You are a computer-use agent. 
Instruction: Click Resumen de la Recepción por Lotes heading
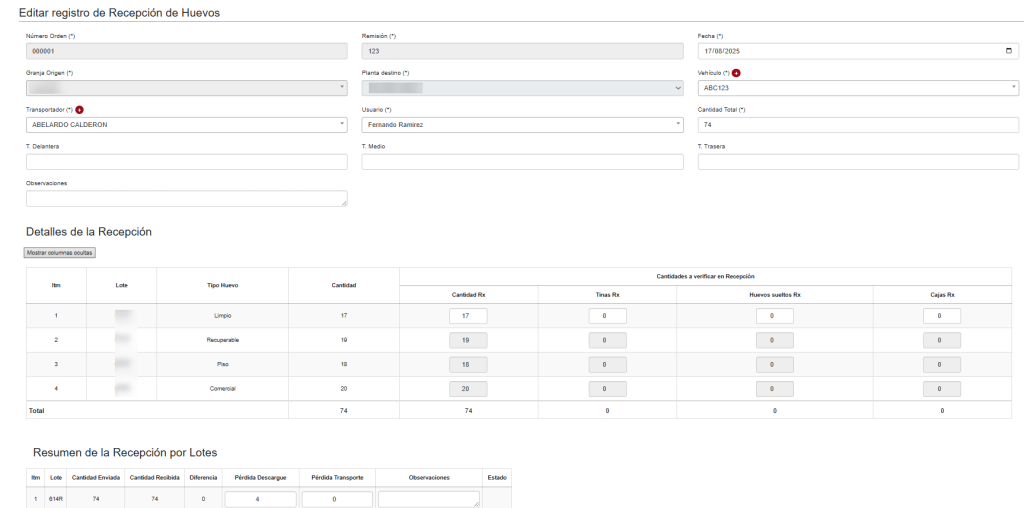(125, 452)
